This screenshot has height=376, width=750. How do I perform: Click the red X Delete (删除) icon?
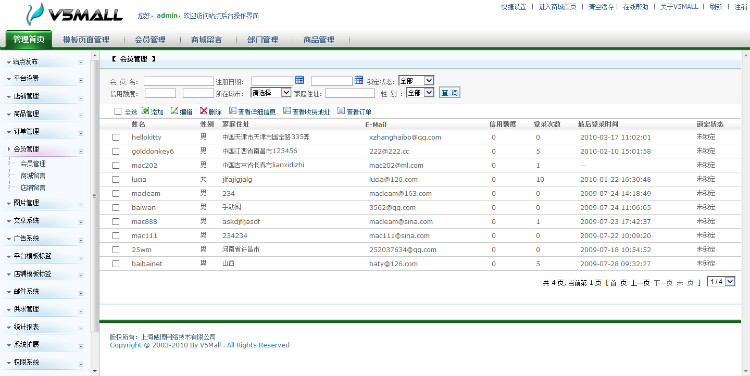(x=204, y=111)
